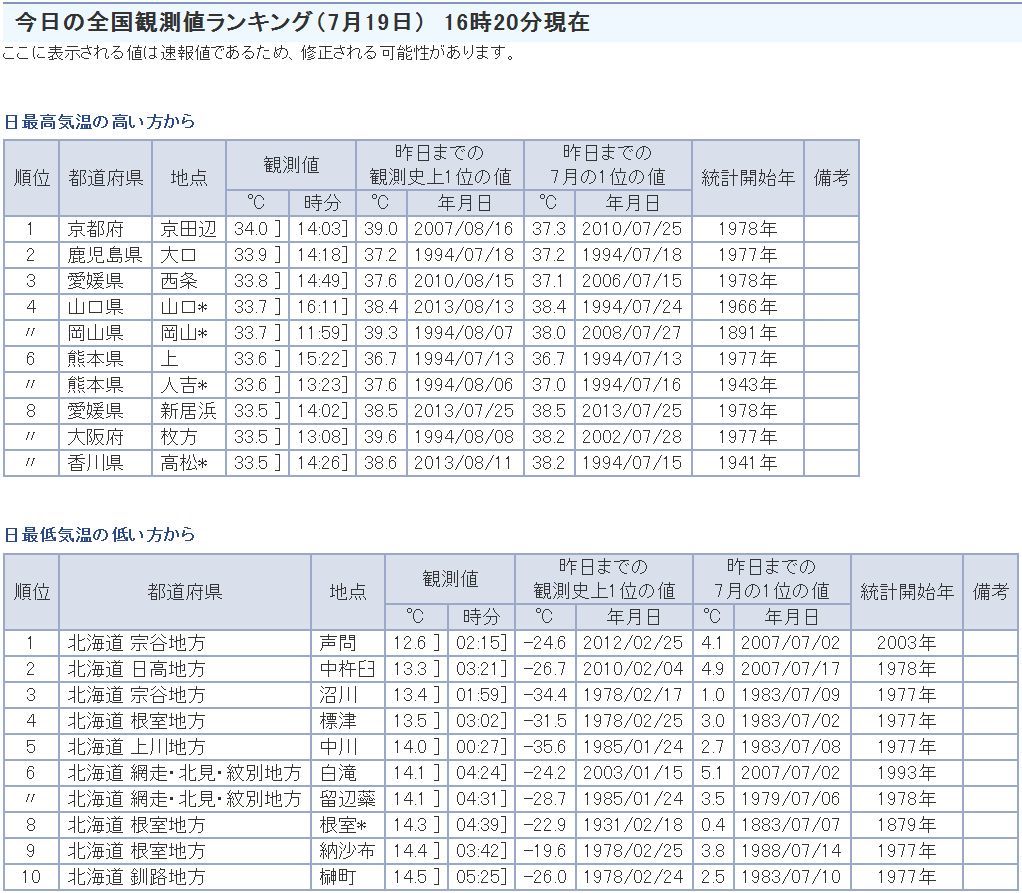The width and height of the screenshot is (1022, 893).
Task: Select the 京田辺 station cell
Action: [x=188, y=229]
